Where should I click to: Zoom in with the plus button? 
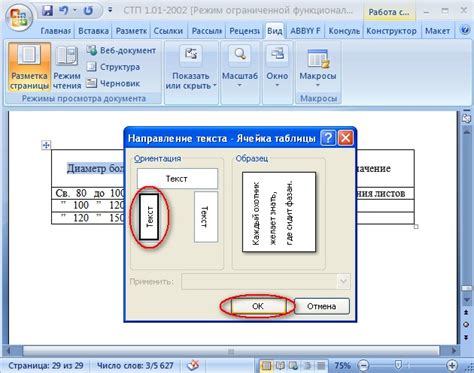[452, 365]
